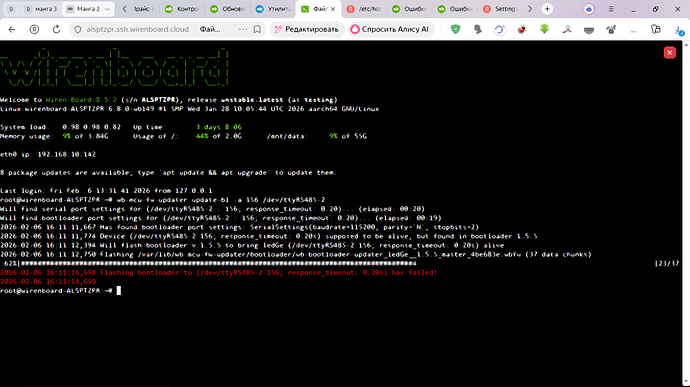The width and height of the screenshot is (690, 387).
Task: Click Спросить Алису AI button
Action: click(390, 29)
